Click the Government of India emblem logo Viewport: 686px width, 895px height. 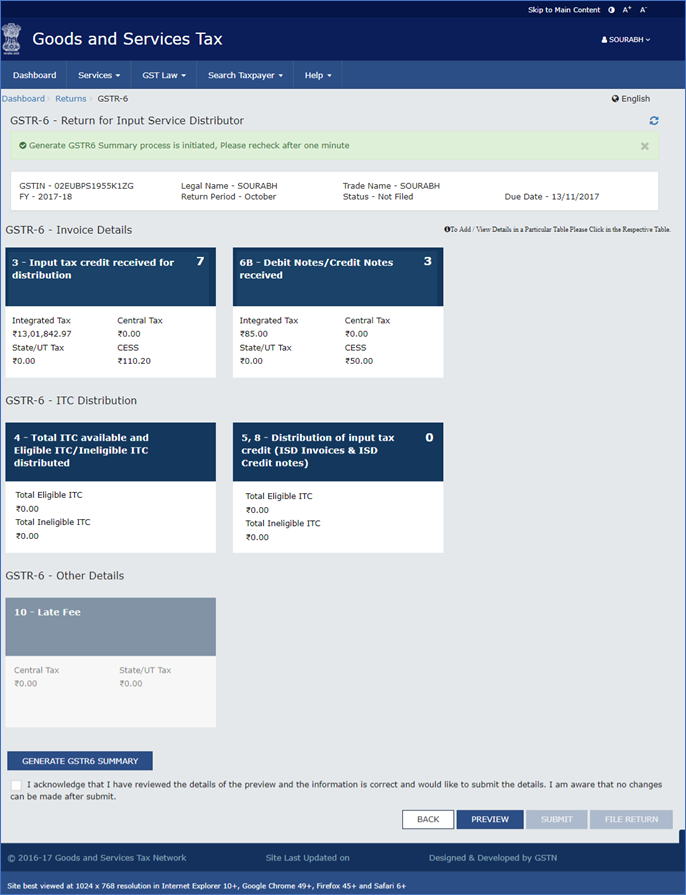point(11,39)
